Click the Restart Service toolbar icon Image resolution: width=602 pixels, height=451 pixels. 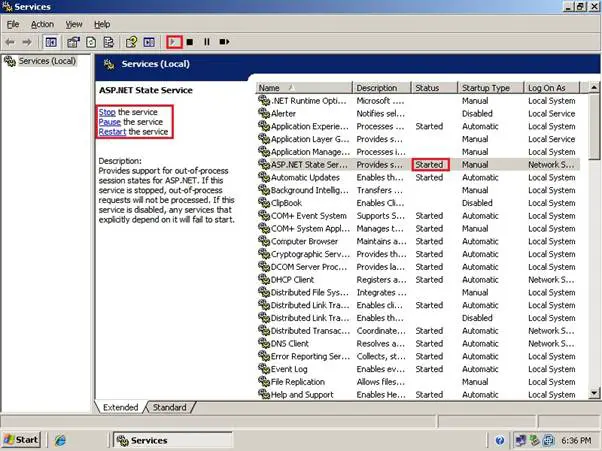(x=224, y=42)
